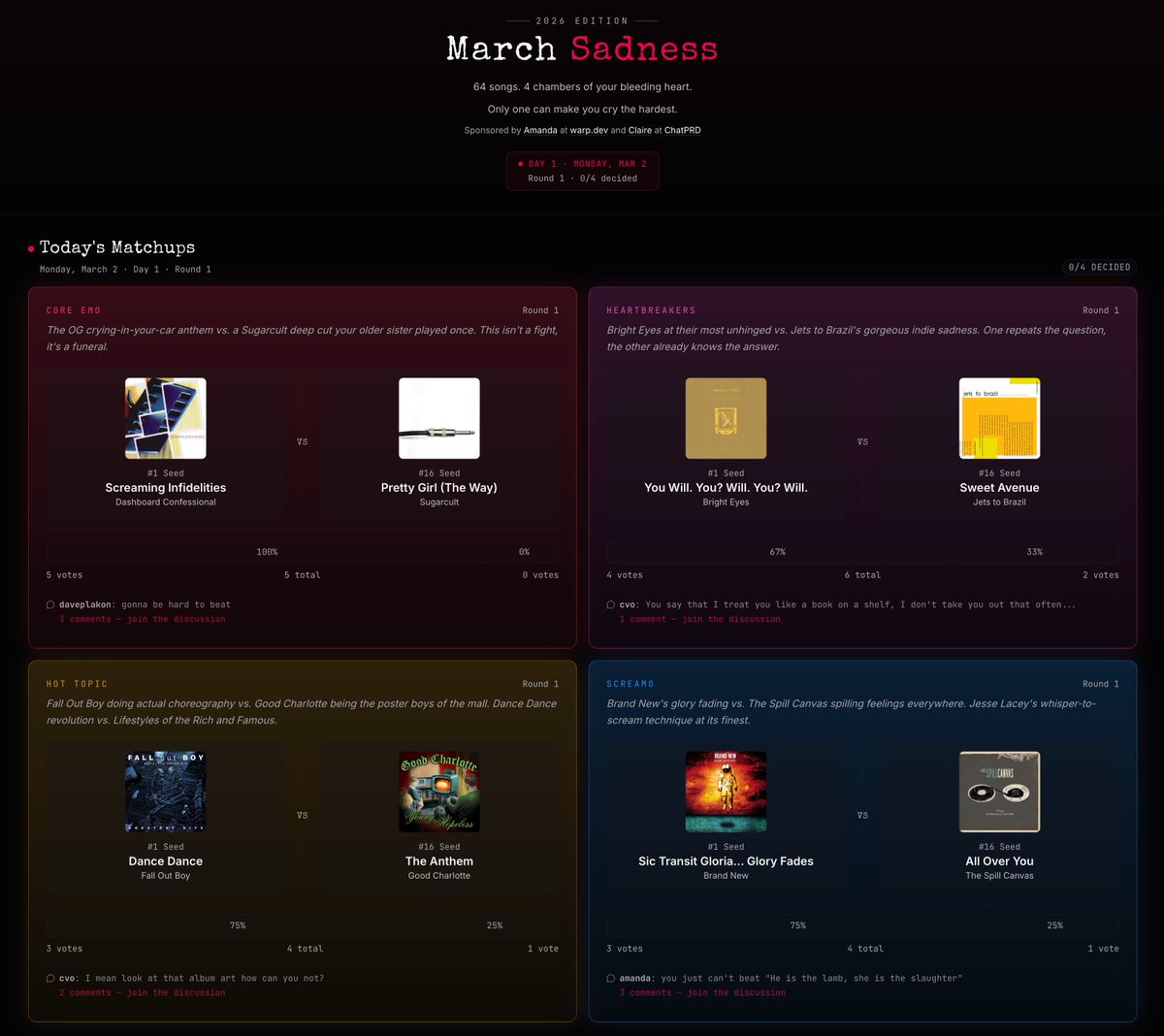Click Sugarcult artist name
This screenshot has width=1164, height=1036.
(439, 502)
